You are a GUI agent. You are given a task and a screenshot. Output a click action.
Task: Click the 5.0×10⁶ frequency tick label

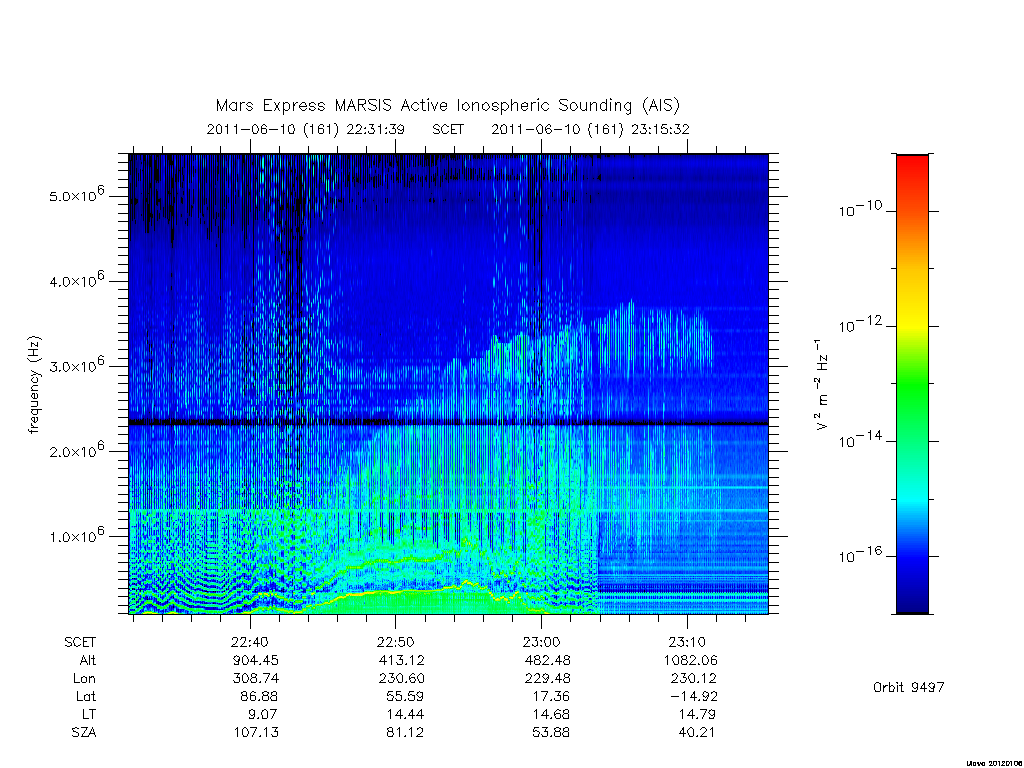[x=77, y=195]
